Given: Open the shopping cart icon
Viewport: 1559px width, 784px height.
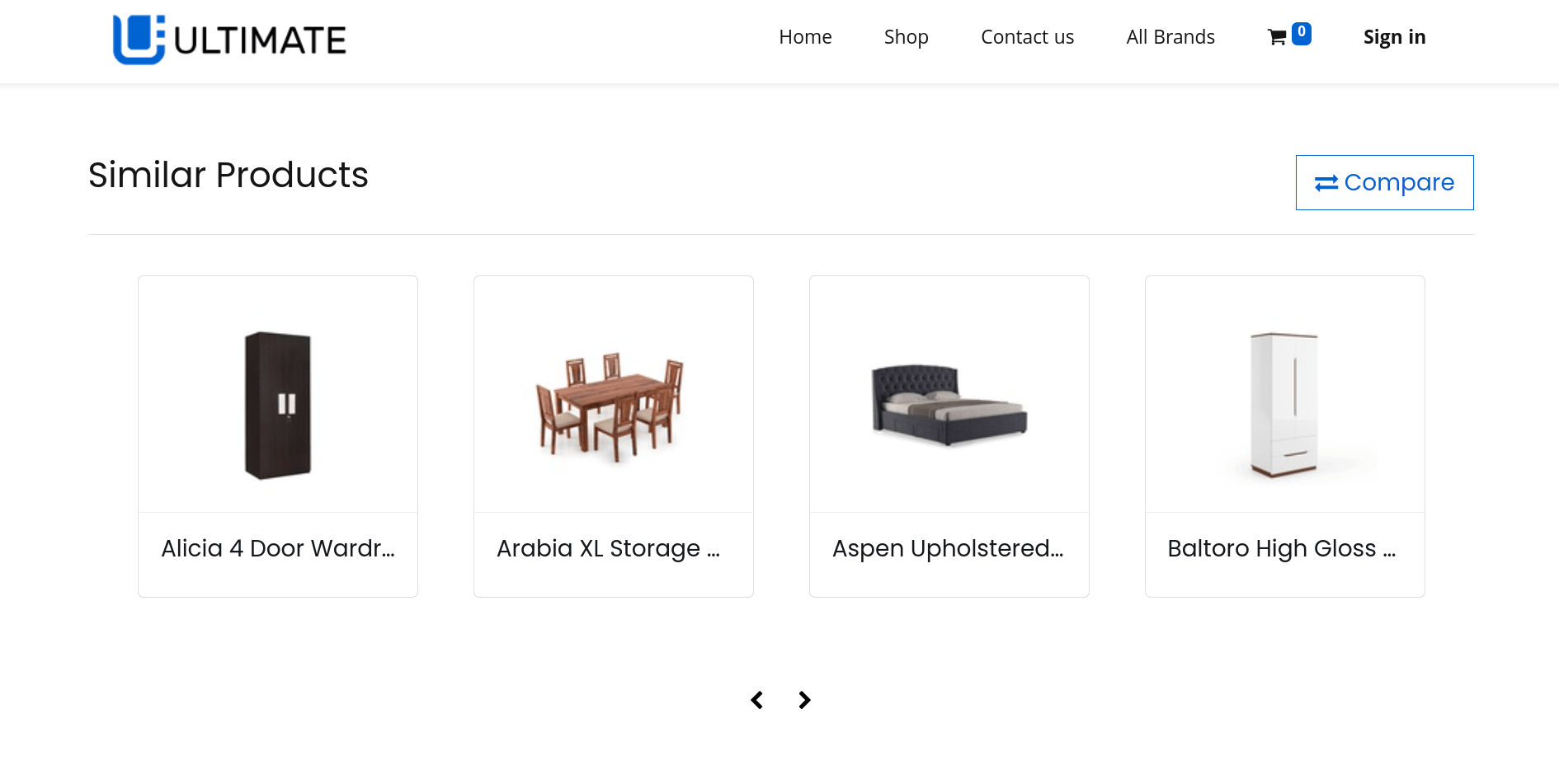Looking at the screenshot, I should tap(1276, 37).
